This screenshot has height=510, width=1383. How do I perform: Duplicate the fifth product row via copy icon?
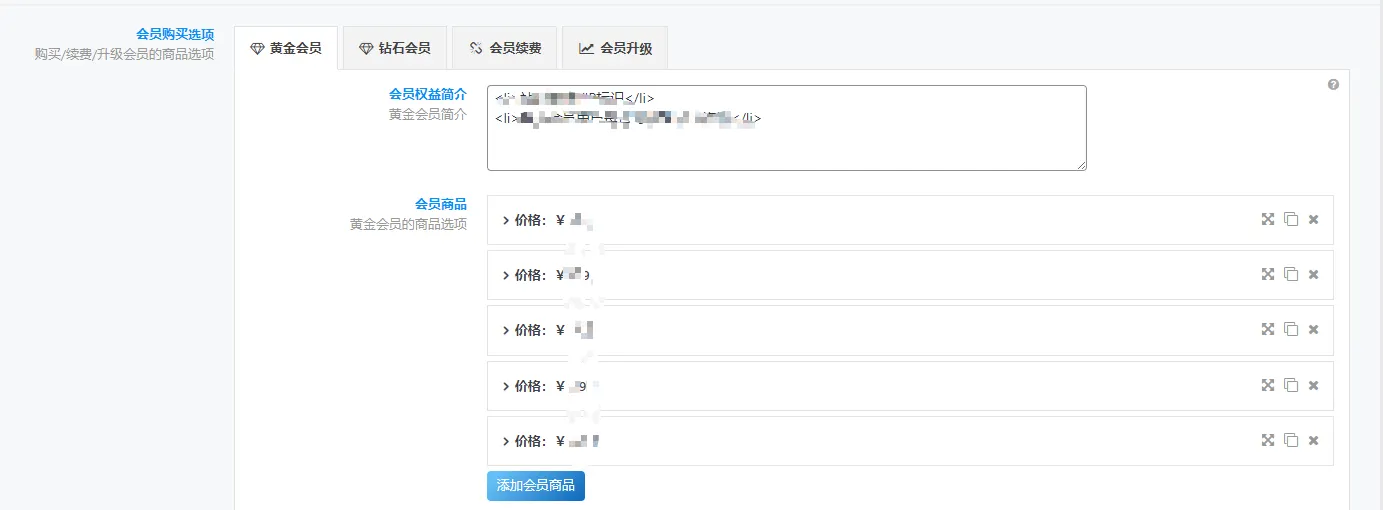1291,440
